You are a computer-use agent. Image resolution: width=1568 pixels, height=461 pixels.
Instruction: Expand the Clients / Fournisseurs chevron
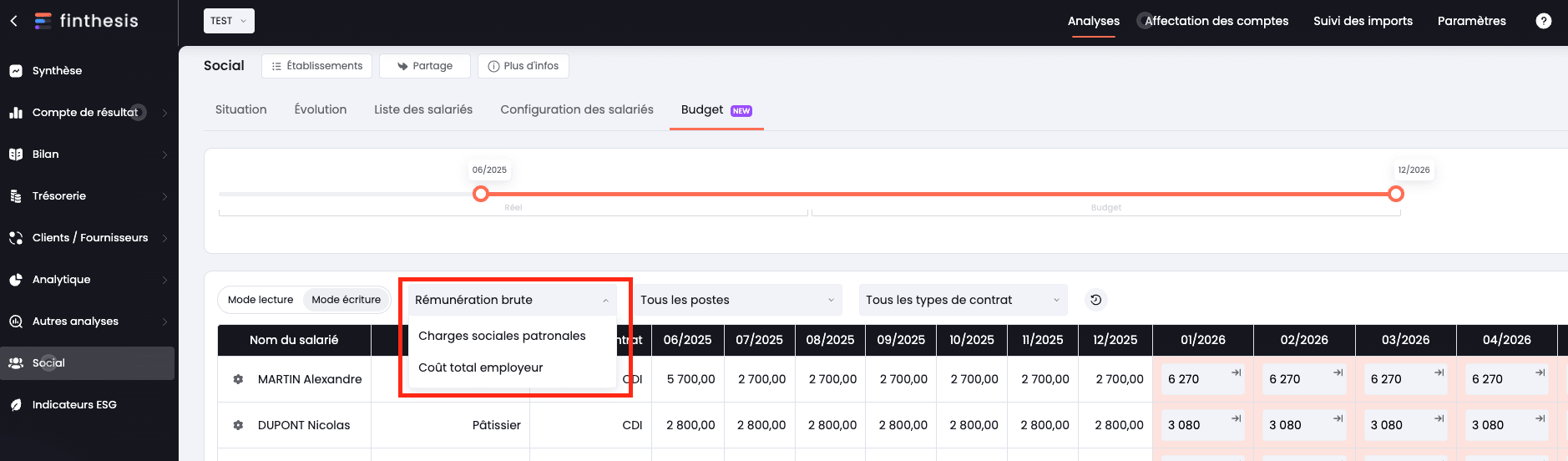click(x=164, y=238)
